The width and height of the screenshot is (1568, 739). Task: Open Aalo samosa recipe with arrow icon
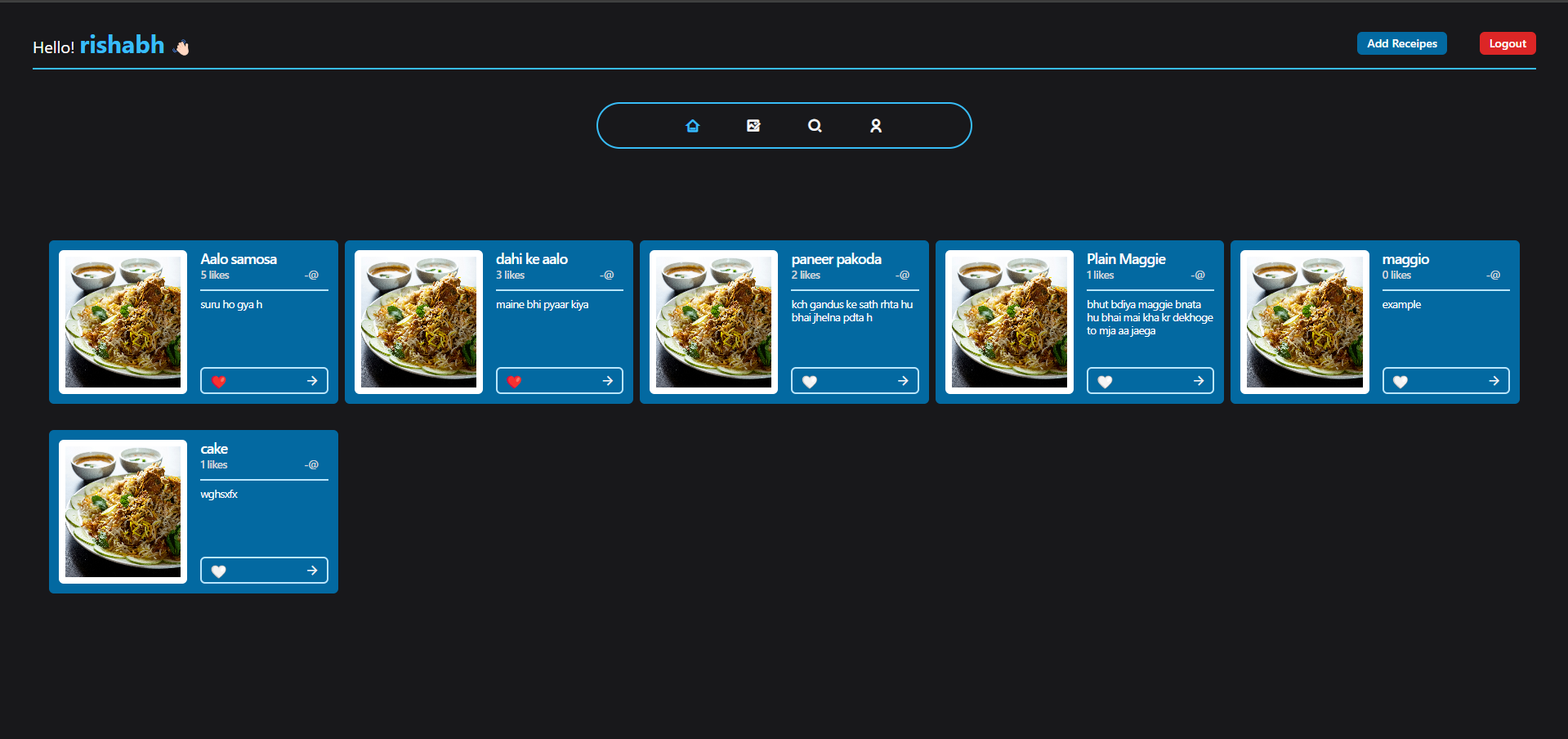click(x=312, y=381)
